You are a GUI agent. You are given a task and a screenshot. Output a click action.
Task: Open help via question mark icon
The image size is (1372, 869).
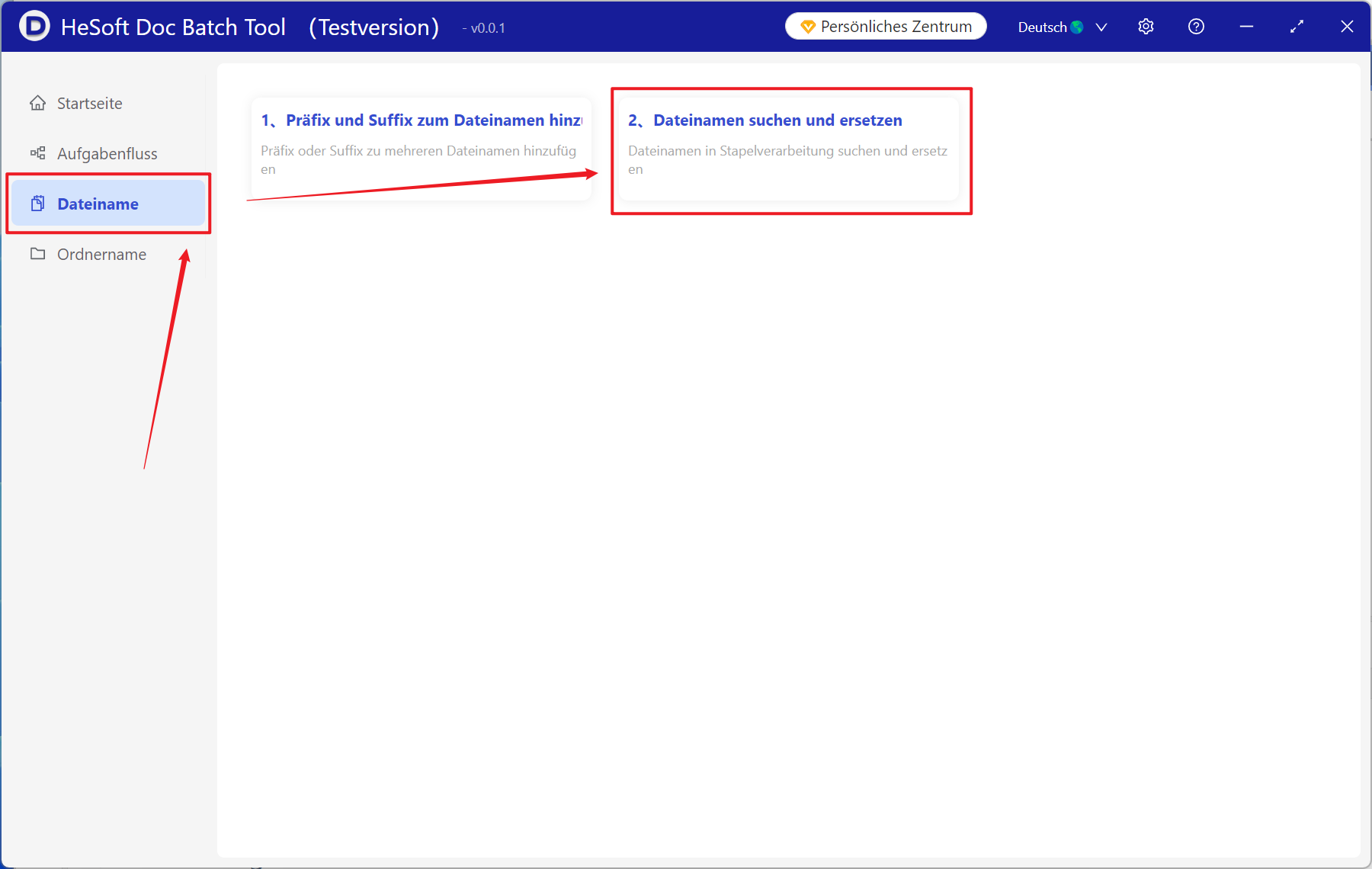coord(1196,27)
